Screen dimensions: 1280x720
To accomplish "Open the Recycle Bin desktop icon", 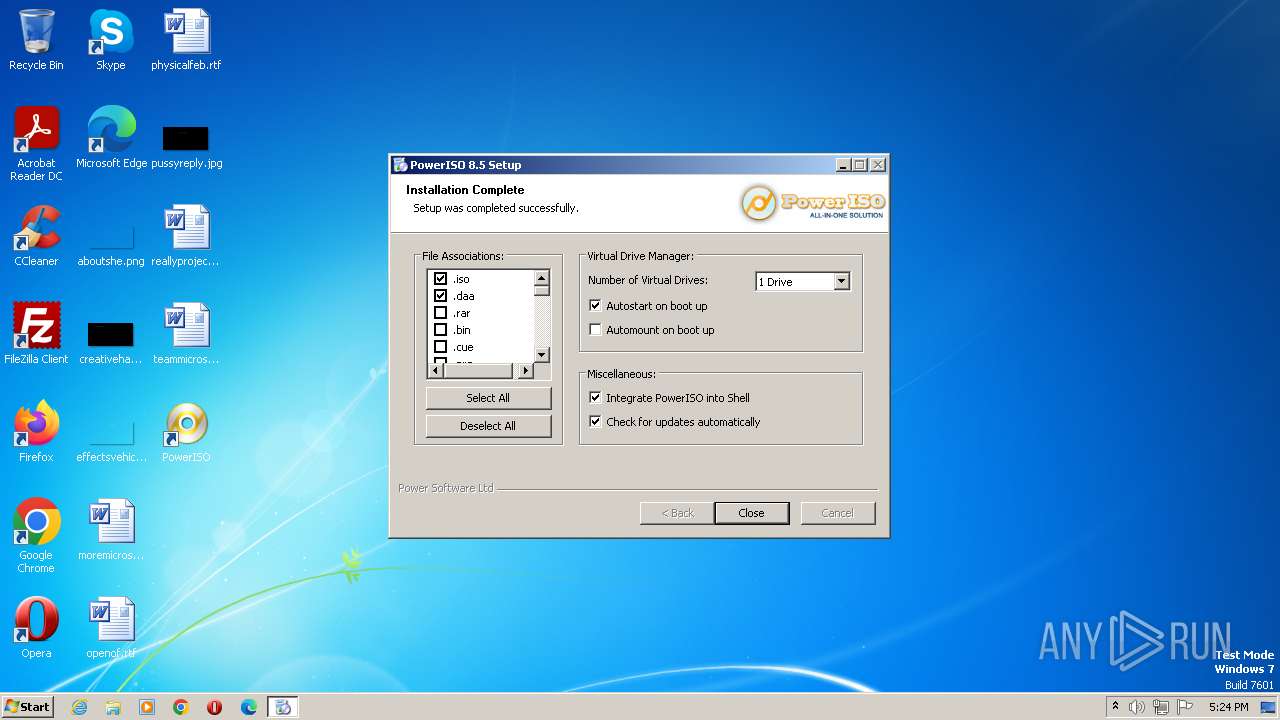I will [x=36, y=40].
